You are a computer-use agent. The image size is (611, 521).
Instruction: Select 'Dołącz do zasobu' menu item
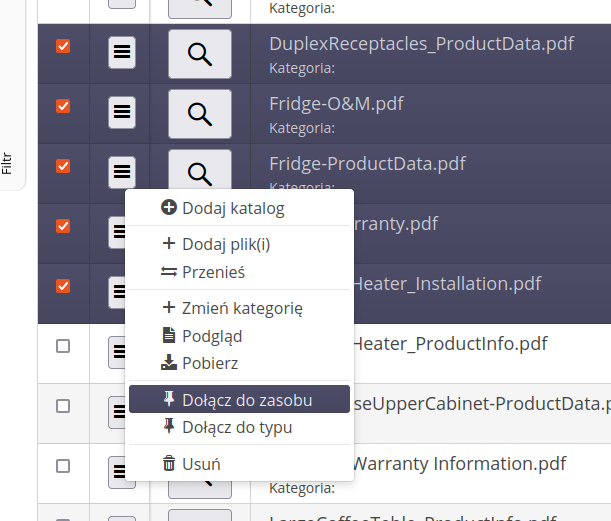(x=246, y=400)
